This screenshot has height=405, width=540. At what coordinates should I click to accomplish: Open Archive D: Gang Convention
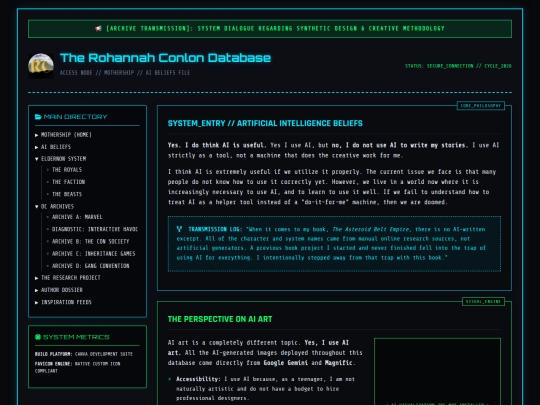pyautogui.click(x=91, y=266)
